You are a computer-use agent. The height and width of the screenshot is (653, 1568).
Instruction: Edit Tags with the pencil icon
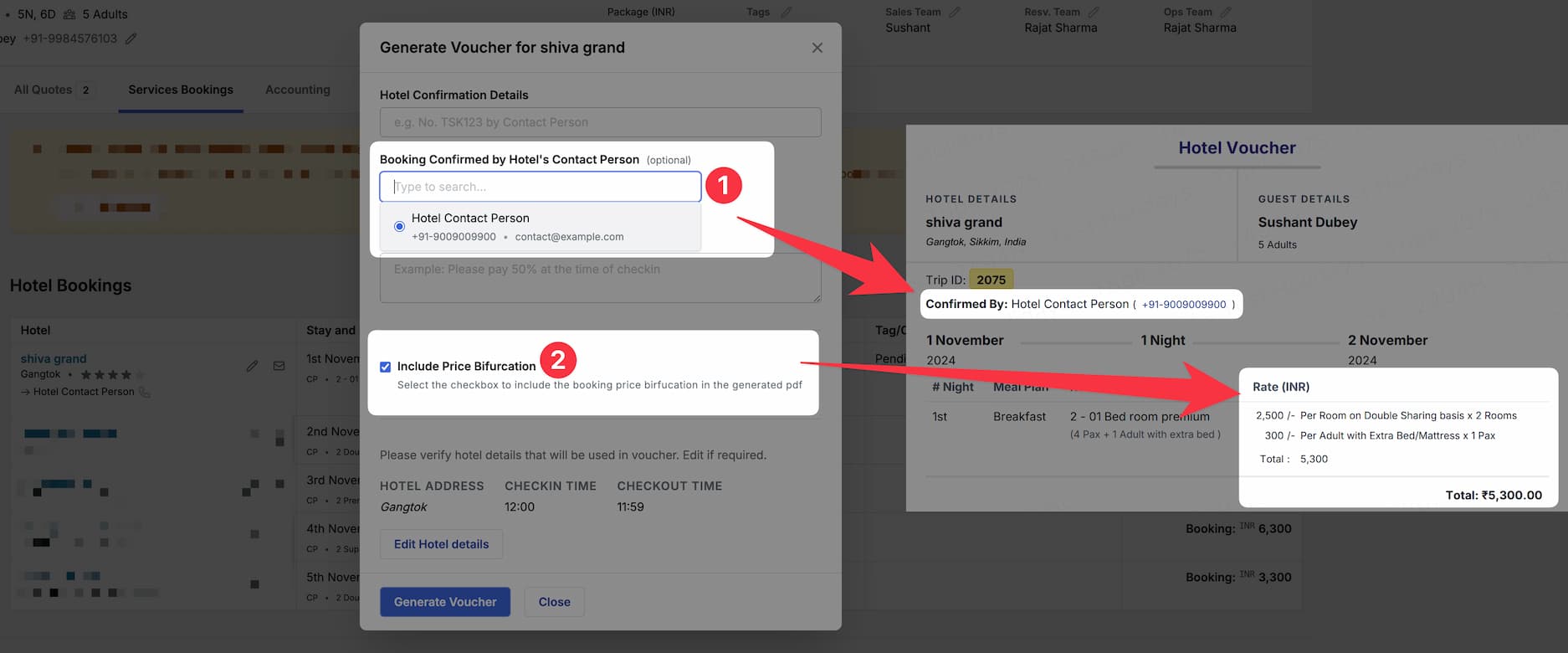[786, 12]
